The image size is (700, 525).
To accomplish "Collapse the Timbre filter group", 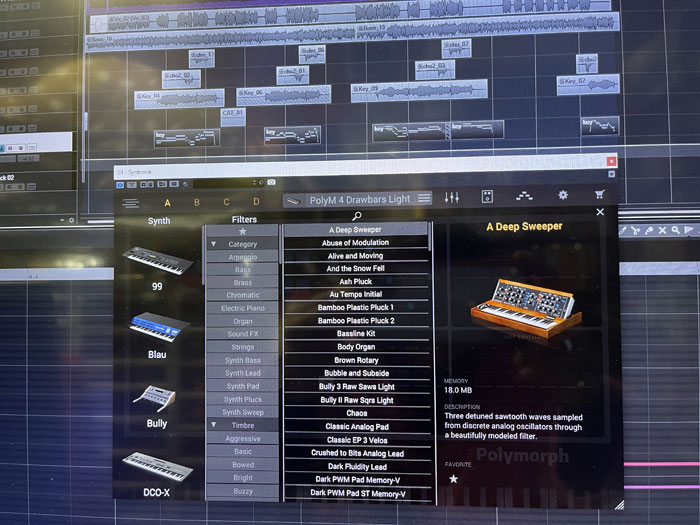I will click(x=214, y=425).
